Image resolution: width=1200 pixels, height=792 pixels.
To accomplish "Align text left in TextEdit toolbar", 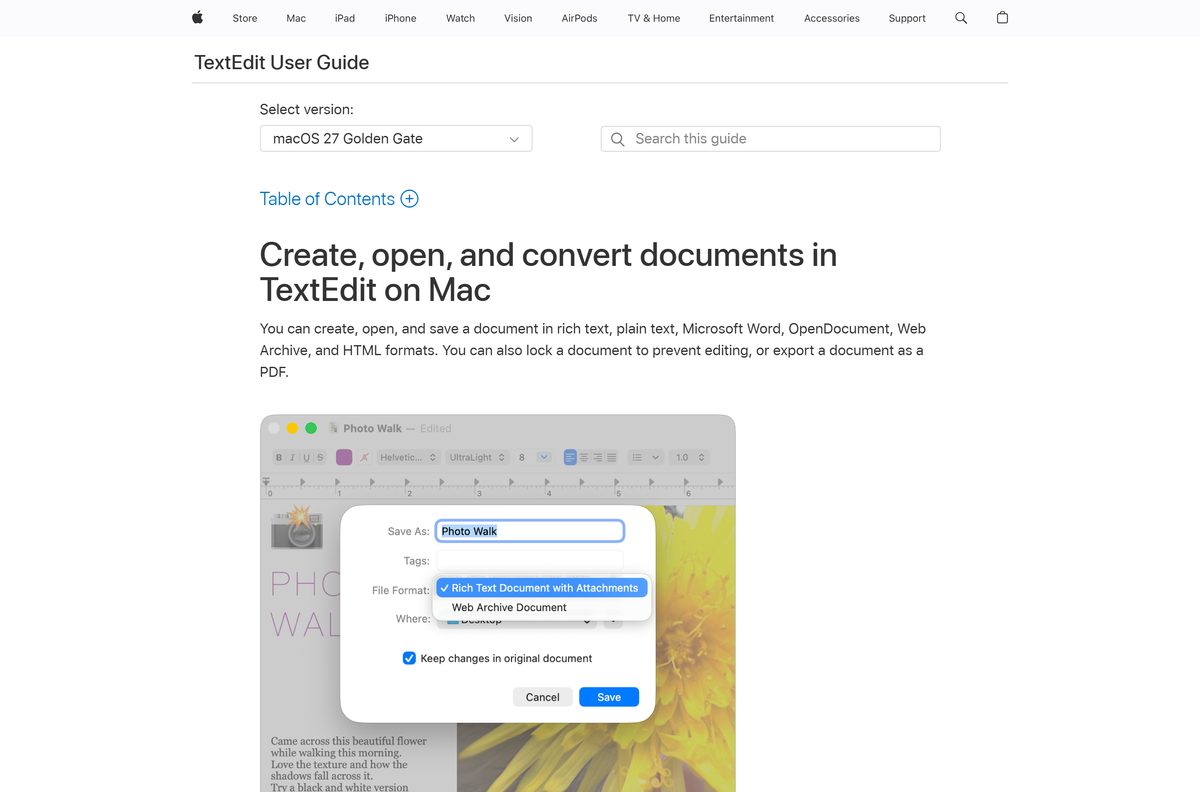I will point(570,457).
